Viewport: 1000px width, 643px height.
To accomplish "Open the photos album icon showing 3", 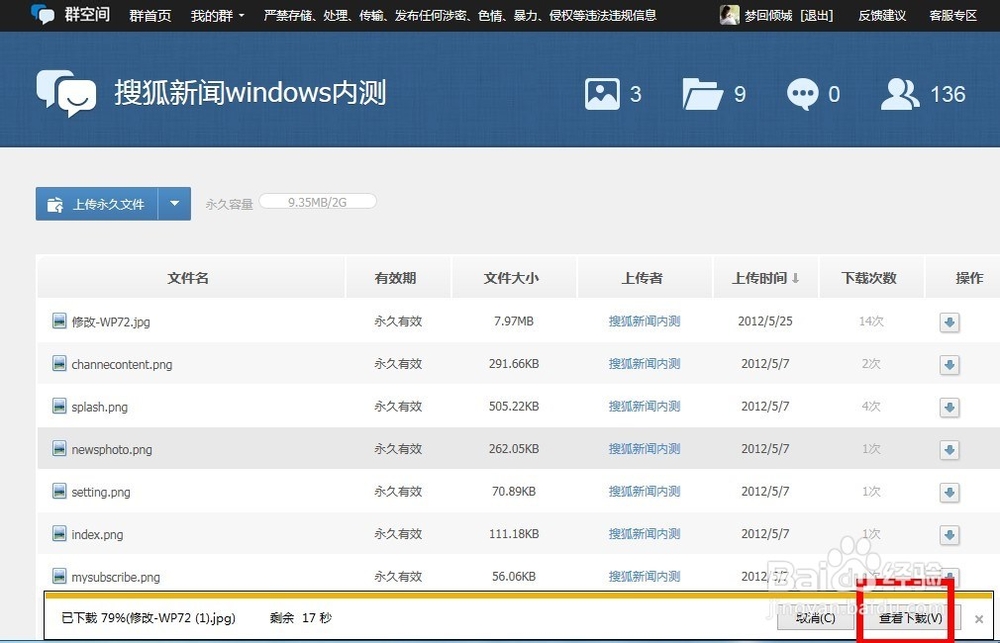I will (604, 93).
